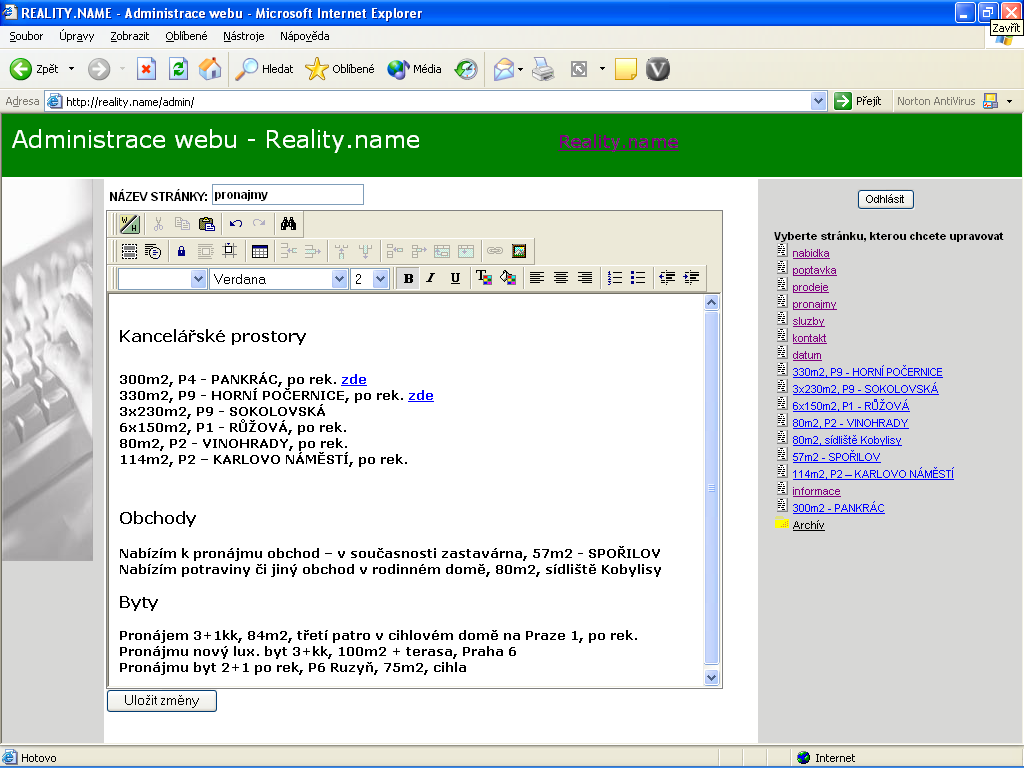1024x768 pixels.
Task: Click the Uložit změny button
Action: pyautogui.click(x=162, y=701)
